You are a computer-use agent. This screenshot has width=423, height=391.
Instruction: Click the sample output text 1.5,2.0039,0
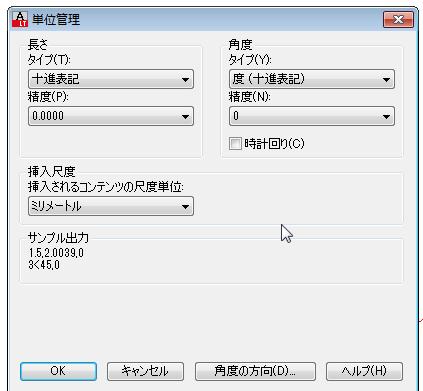tap(56, 253)
